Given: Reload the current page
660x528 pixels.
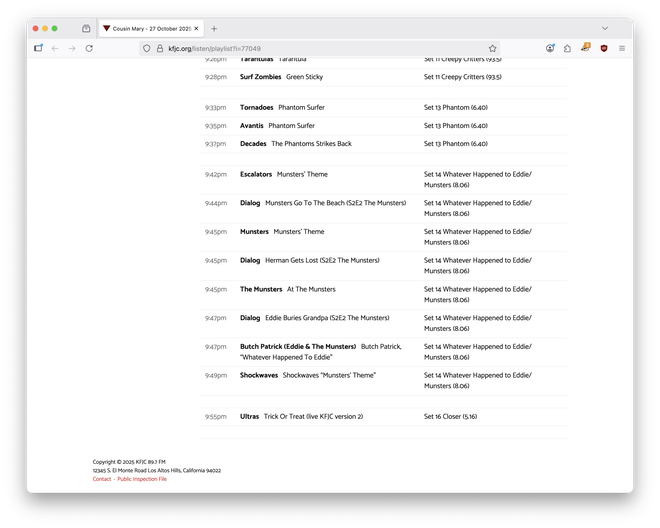Looking at the screenshot, I should tap(89, 48).
